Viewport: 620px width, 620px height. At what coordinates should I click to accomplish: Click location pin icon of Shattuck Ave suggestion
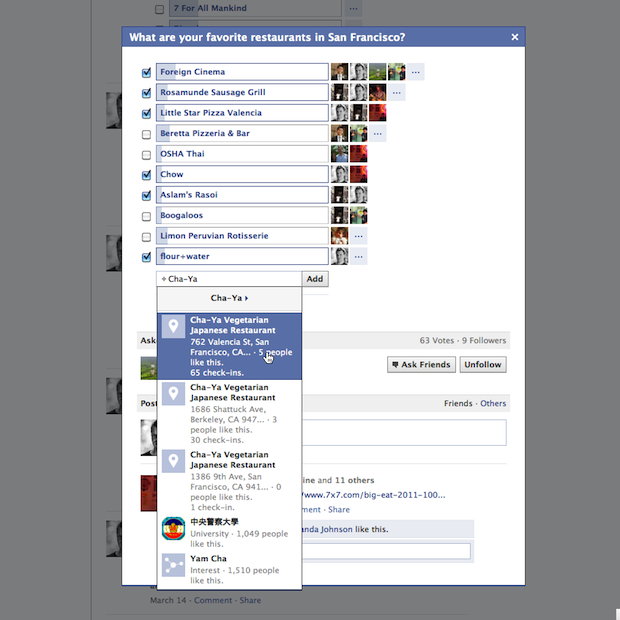173,393
